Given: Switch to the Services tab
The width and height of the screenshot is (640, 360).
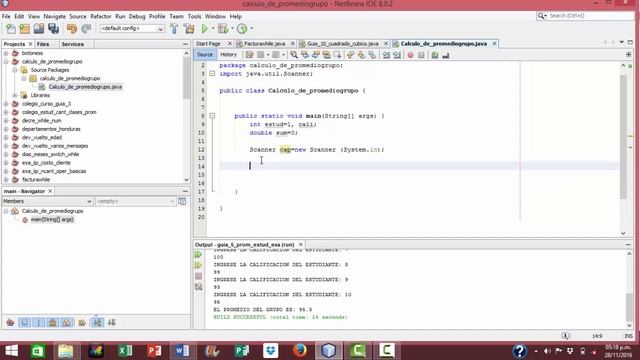Looking at the screenshot, I should pyautogui.click(x=73, y=44).
